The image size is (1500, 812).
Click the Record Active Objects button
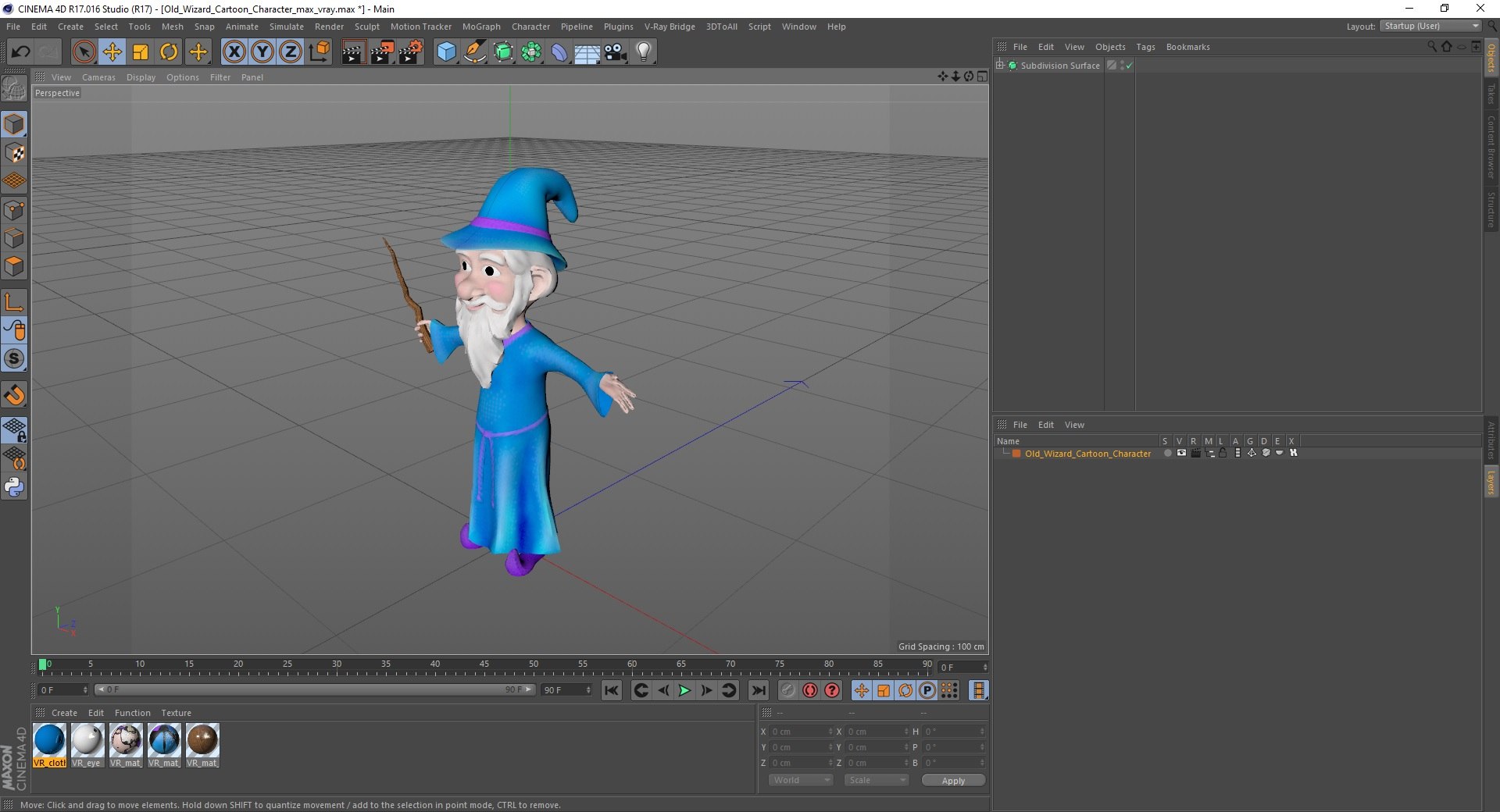tap(787, 690)
